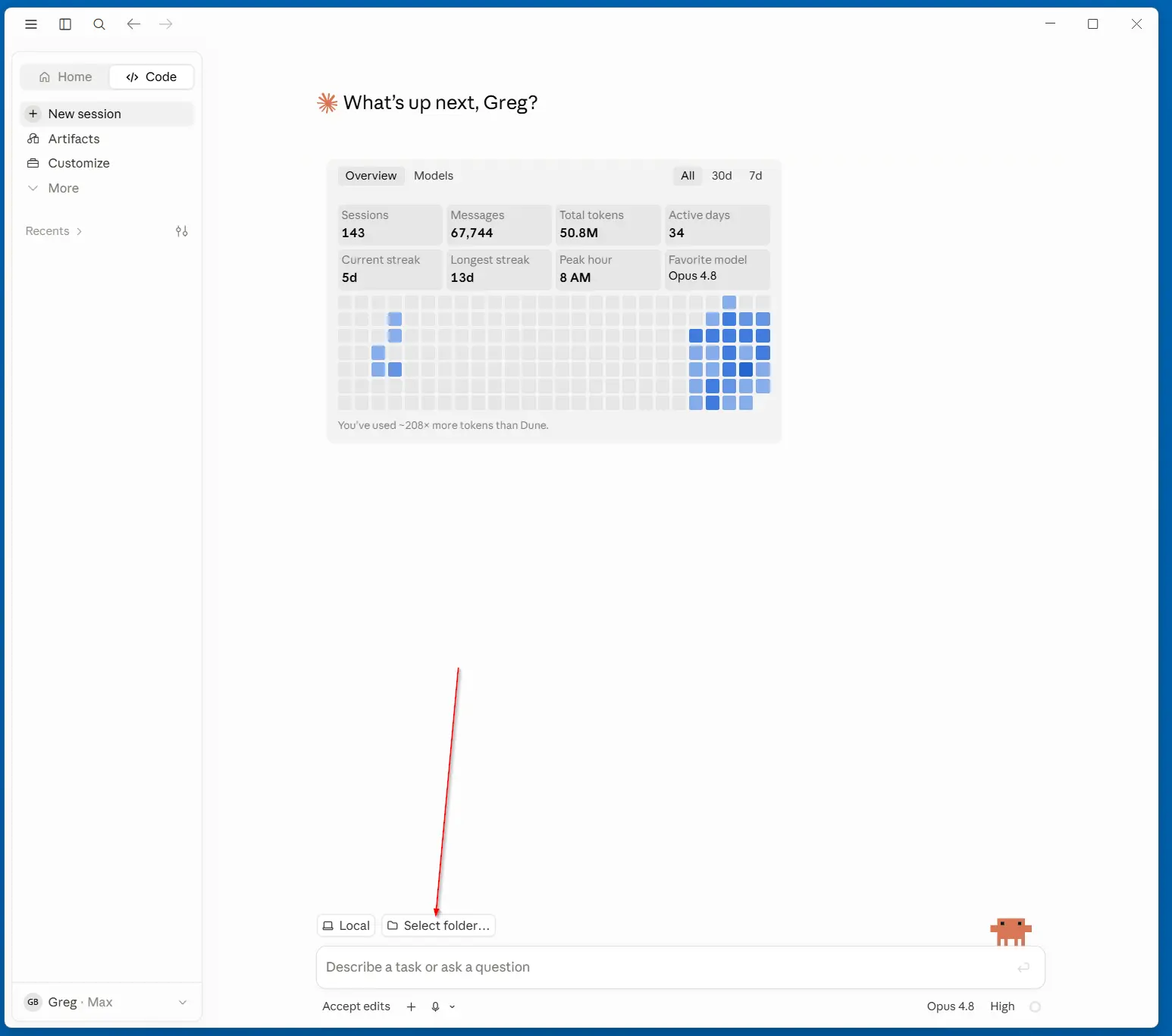Viewport: 1172px width, 1036px height.
Task: Click the Total tokens 50.8M card
Action: pyautogui.click(x=608, y=224)
